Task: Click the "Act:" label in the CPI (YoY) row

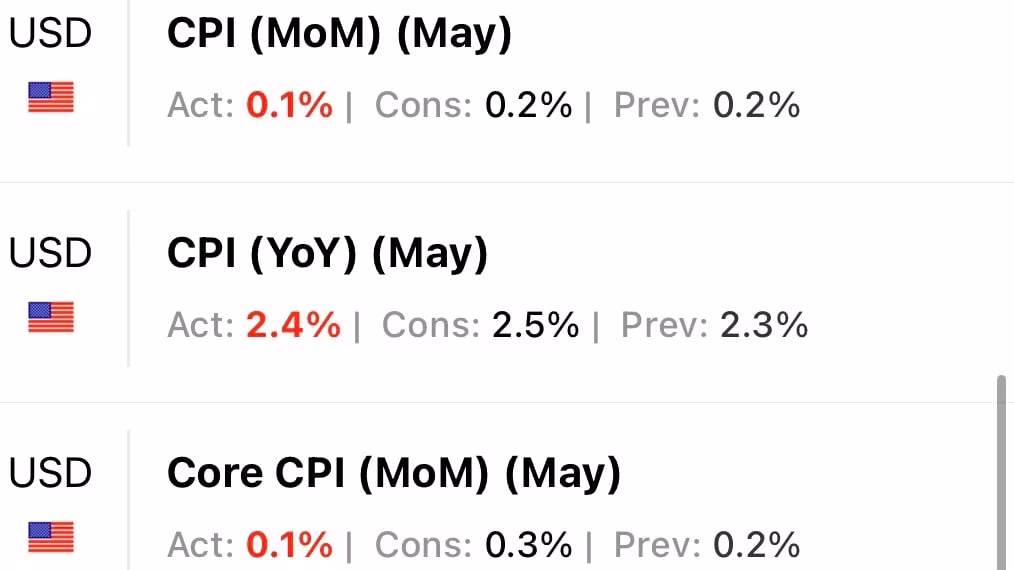Action: coord(203,325)
